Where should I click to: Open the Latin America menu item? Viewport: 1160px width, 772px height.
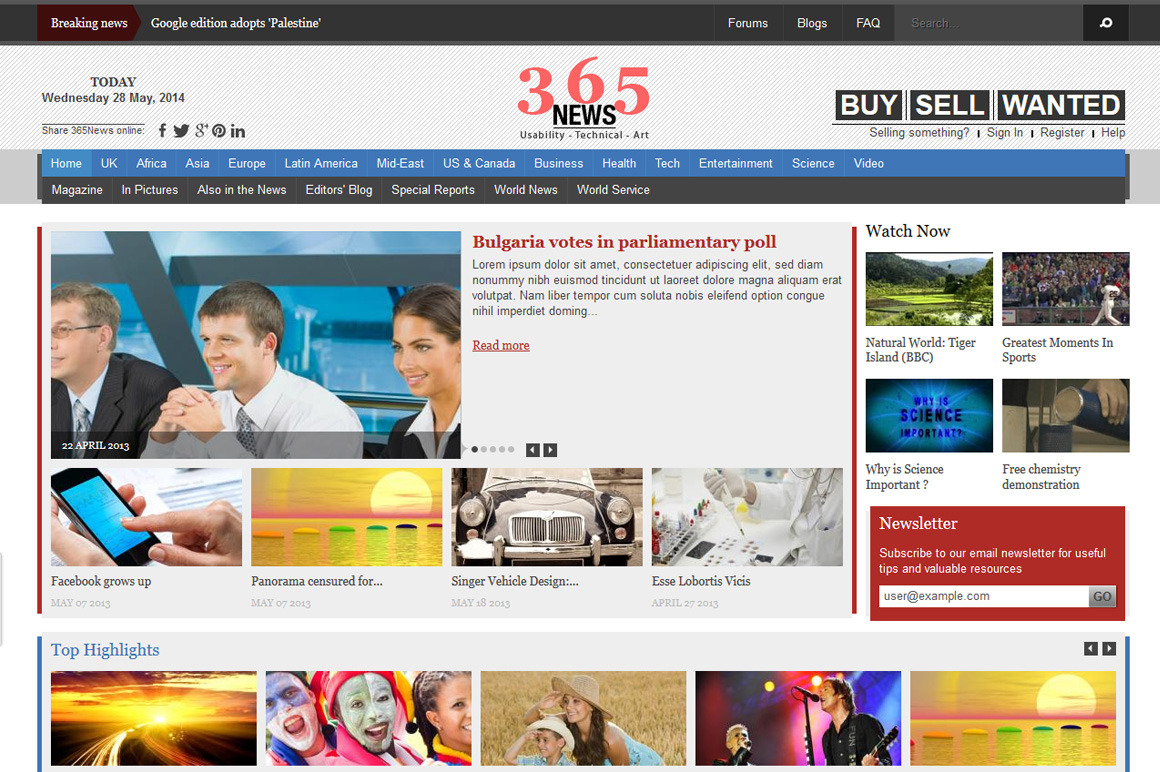320,163
